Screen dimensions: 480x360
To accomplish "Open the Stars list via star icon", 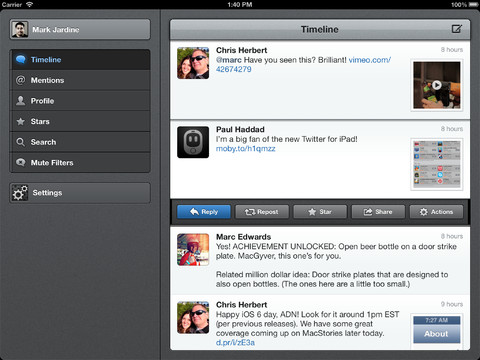I will pos(21,121).
